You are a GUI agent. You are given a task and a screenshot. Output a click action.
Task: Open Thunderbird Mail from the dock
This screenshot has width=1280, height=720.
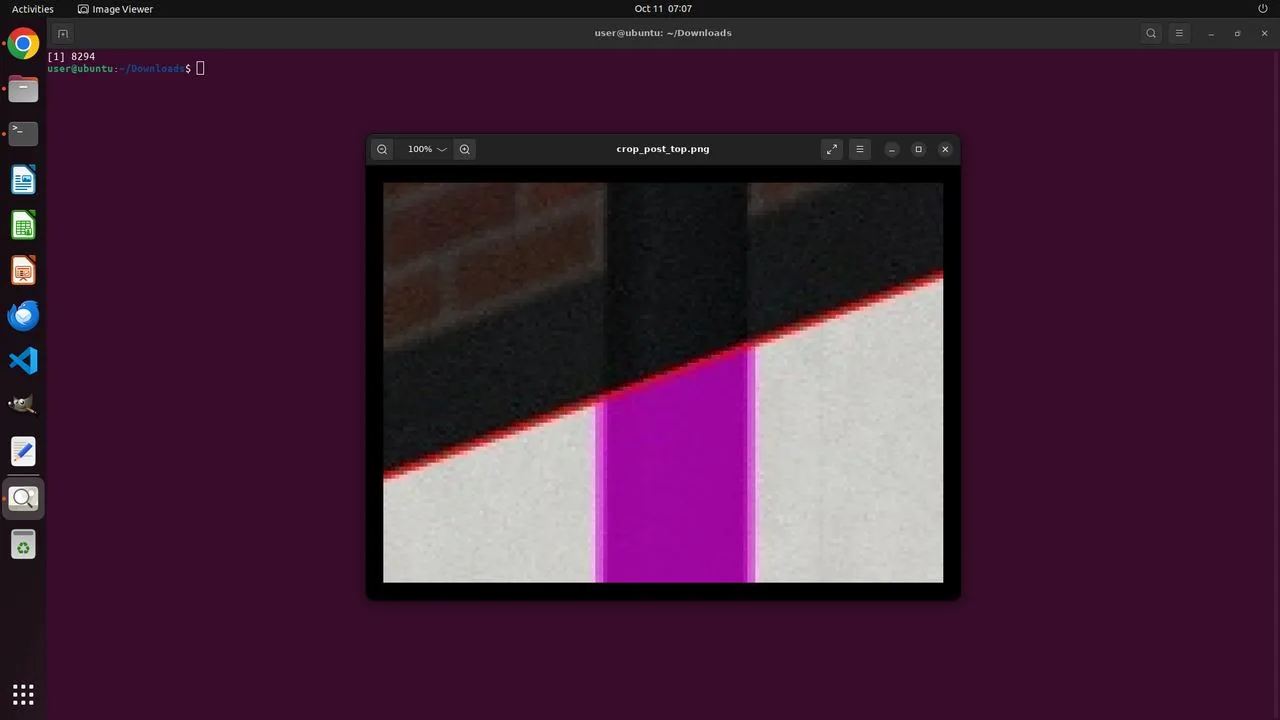[x=23, y=316]
